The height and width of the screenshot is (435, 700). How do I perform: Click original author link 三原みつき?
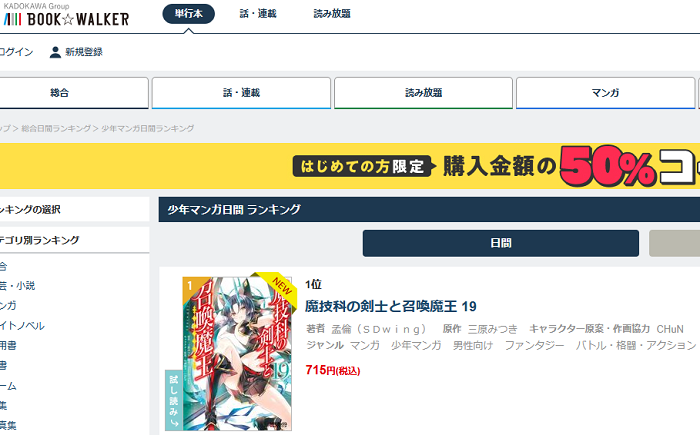click(492, 329)
